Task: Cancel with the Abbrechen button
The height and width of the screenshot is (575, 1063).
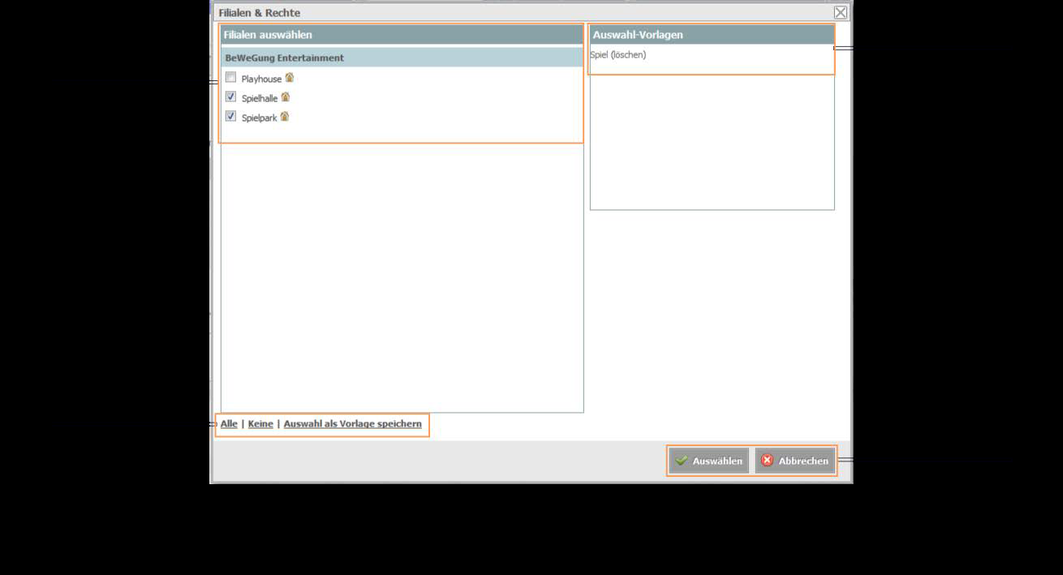Action: click(795, 460)
